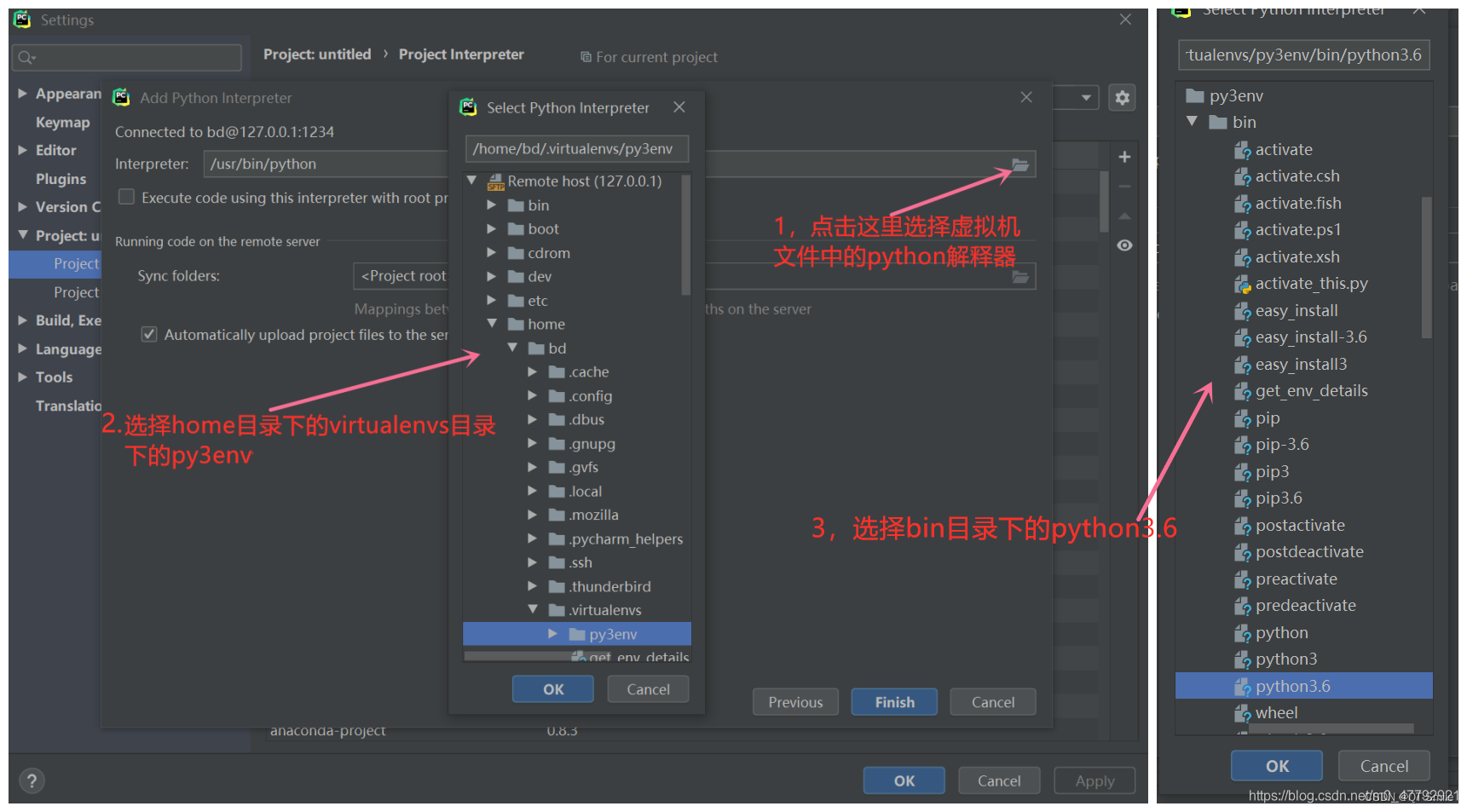Click Apply in Settings window

click(x=1094, y=780)
